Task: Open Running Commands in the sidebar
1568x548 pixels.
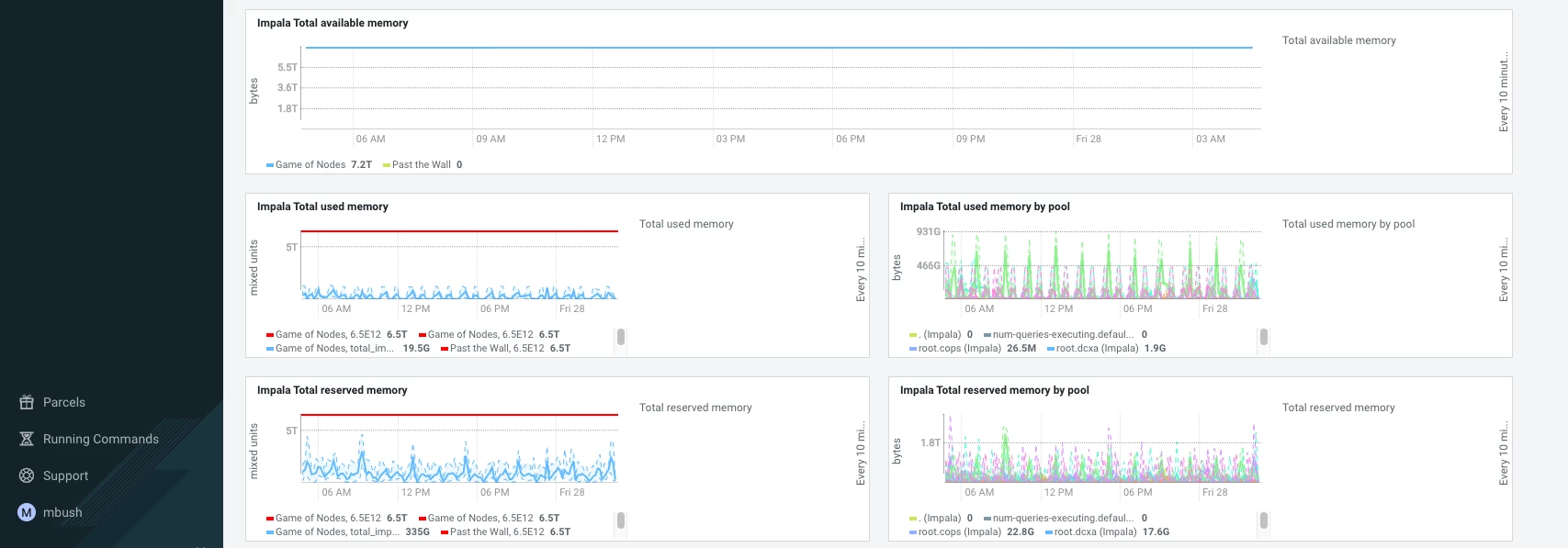Action: pos(101,439)
